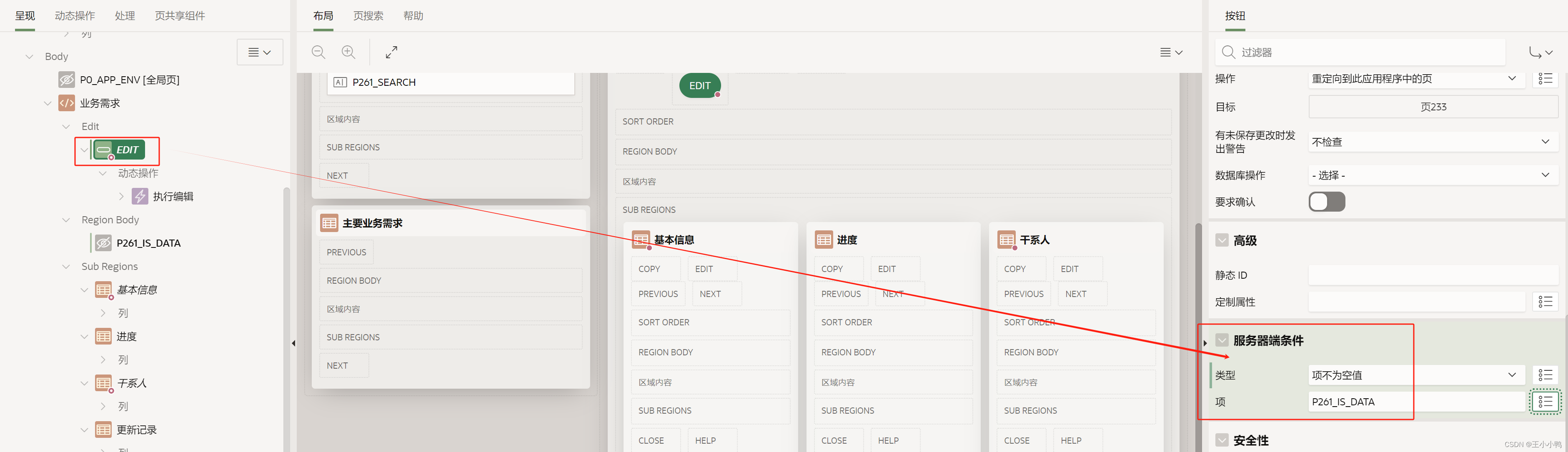This screenshot has width=1568, height=452.
Task: Click the filter search magnifier icon
Action: (1228, 52)
